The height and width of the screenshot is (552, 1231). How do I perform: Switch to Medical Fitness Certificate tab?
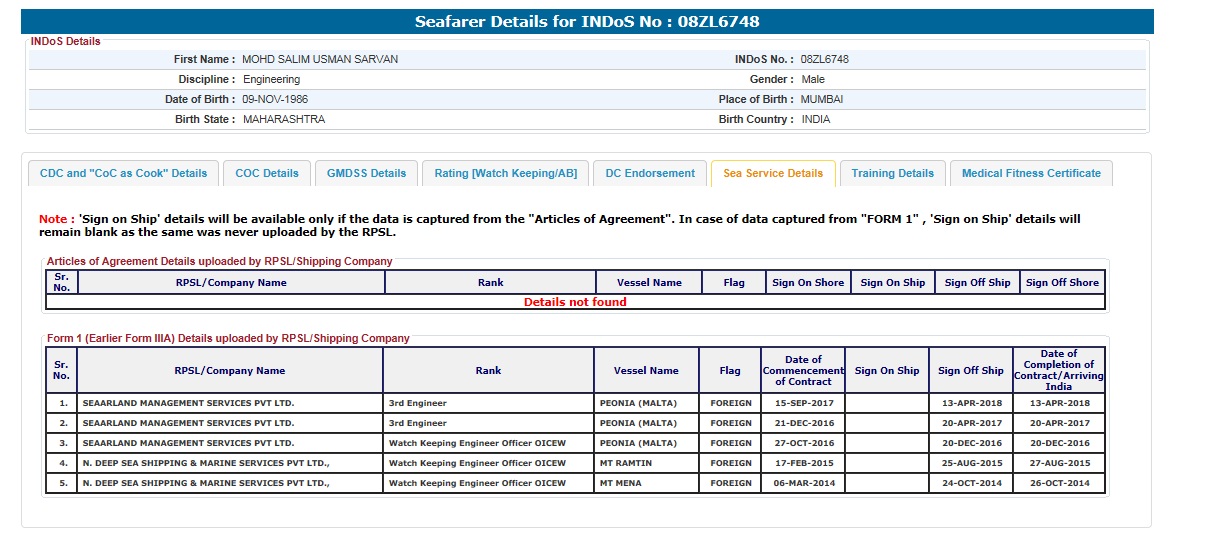click(x=1031, y=173)
